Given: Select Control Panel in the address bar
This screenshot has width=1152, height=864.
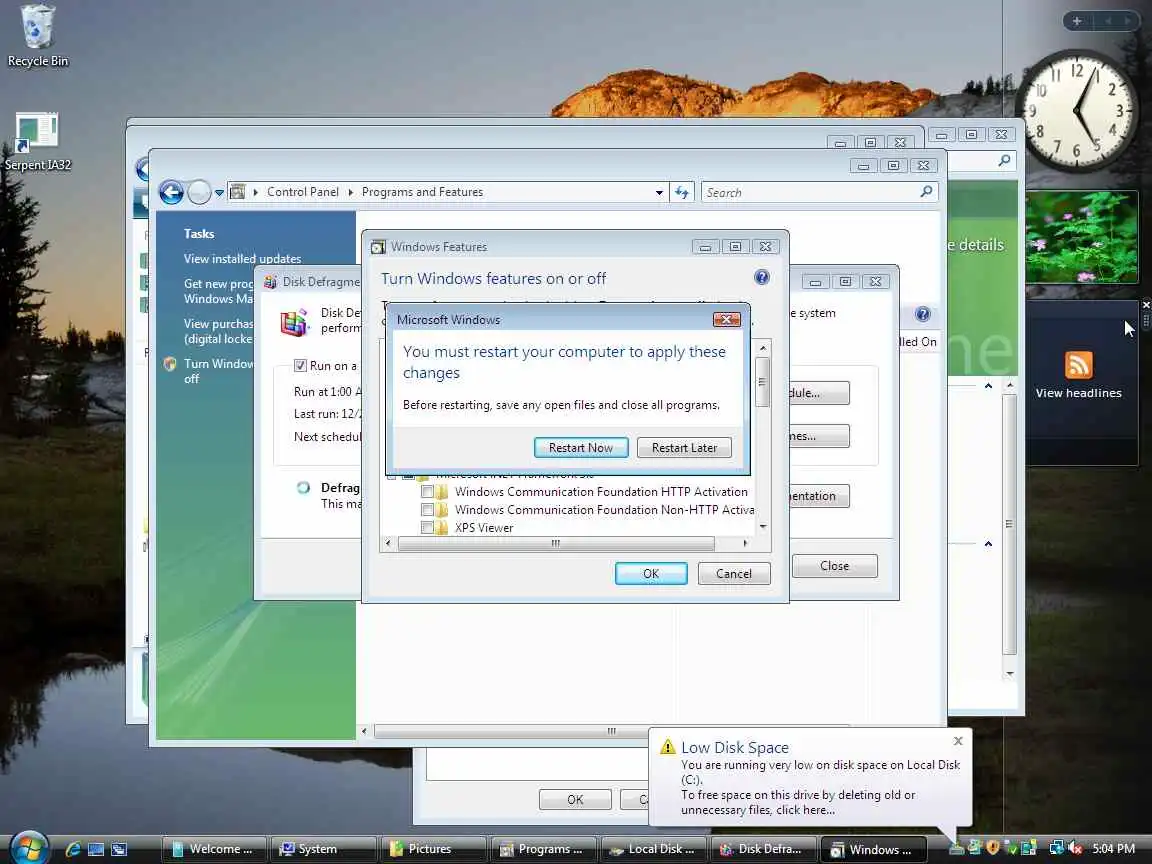Looking at the screenshot, I should click(303, 192).
